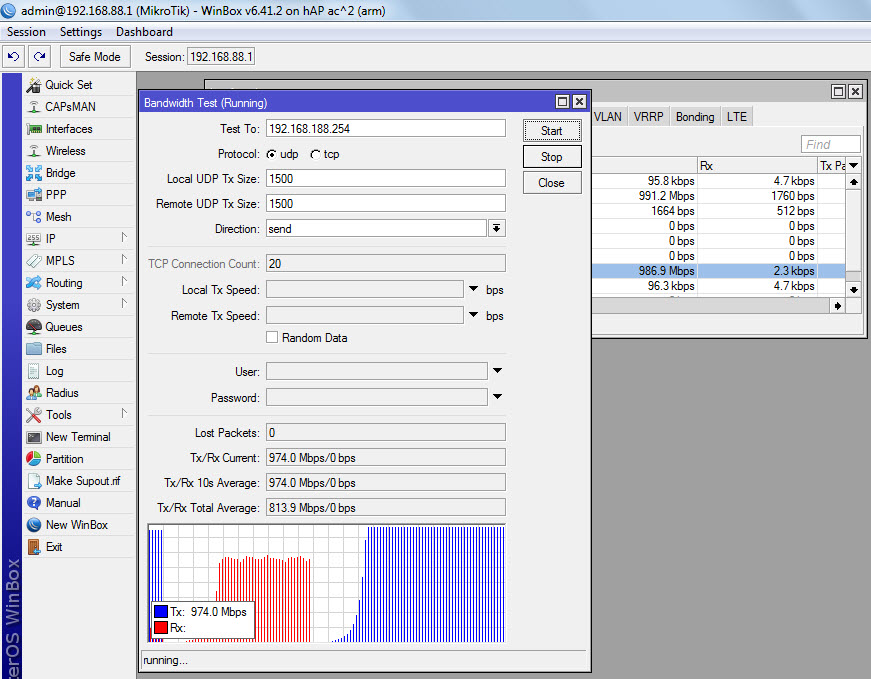Click the Undo arrow toolbar button
Viewport: 871px width, 679px height.
(13, 57)
